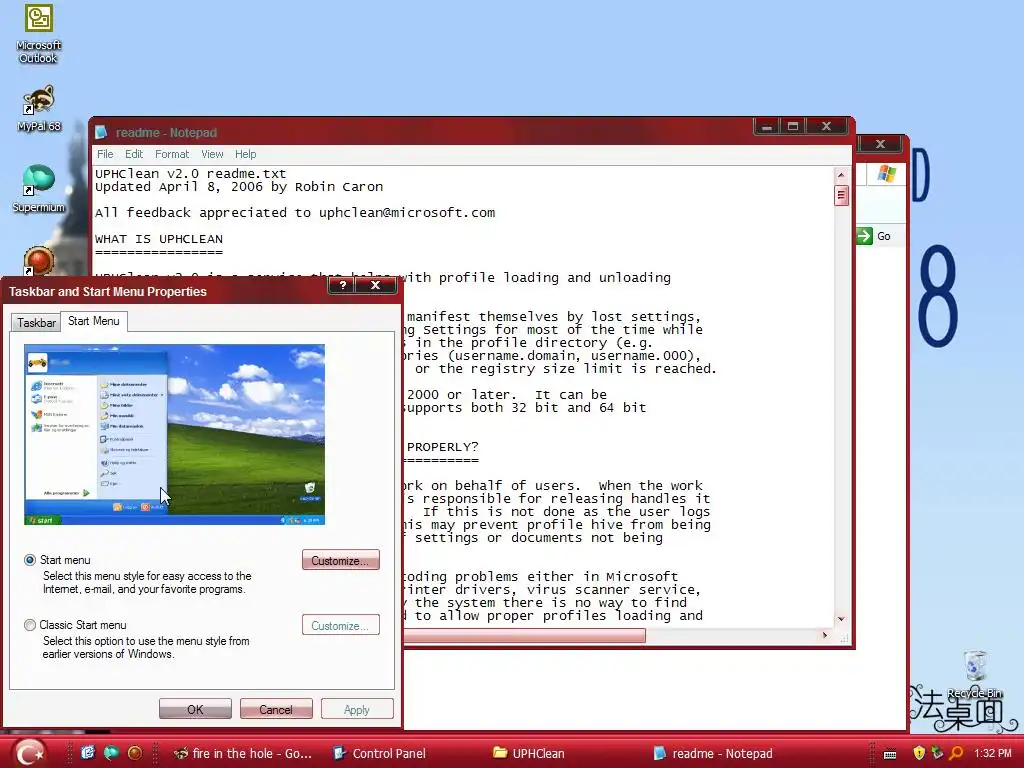Viewport: 1024px width, 768px height.
Task: Open the Microsoft Outlook desktop icon
Action: click(39, 34)
